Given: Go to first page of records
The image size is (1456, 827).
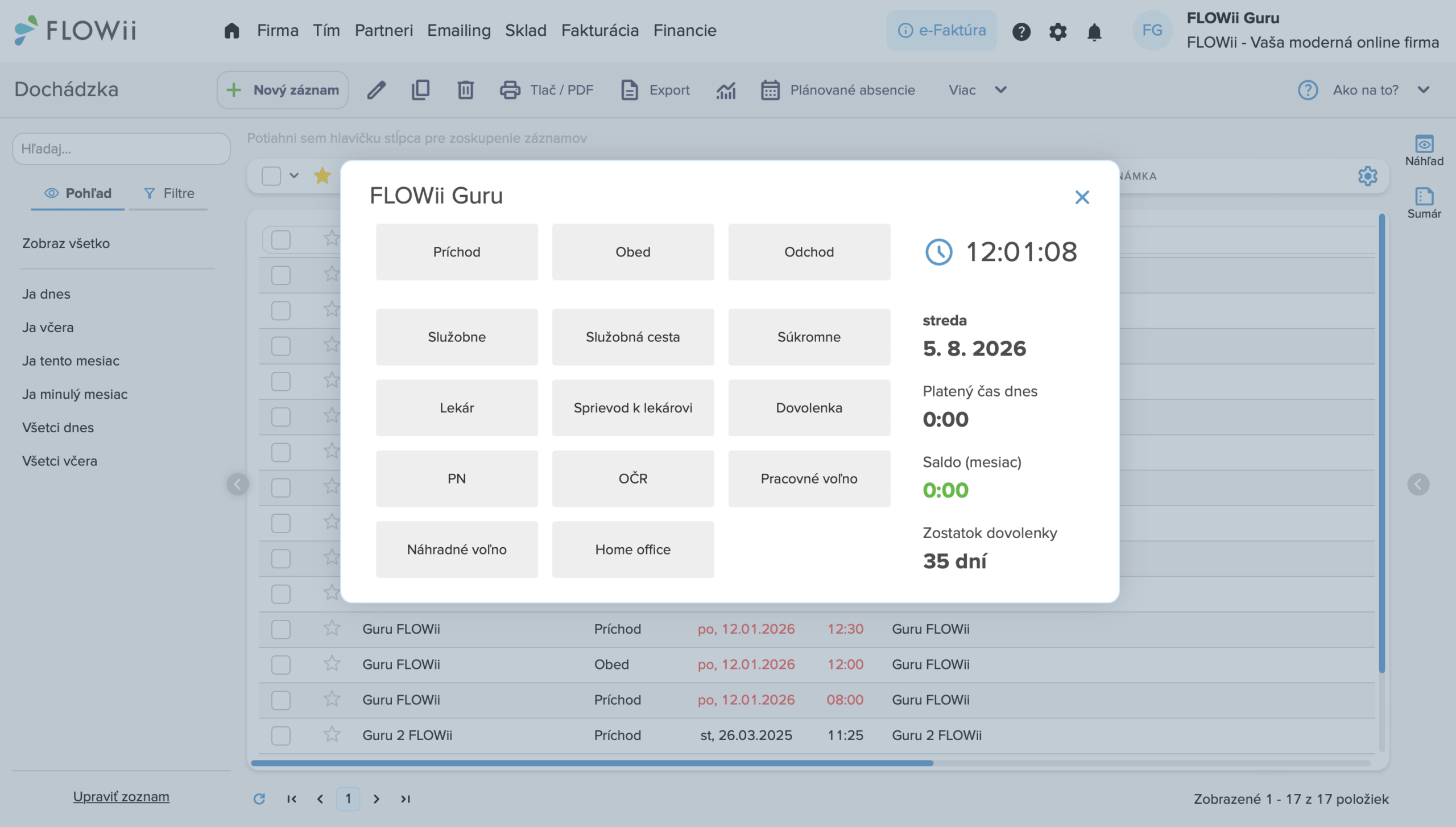Looking at the screenshot, I should coord(292,799).
